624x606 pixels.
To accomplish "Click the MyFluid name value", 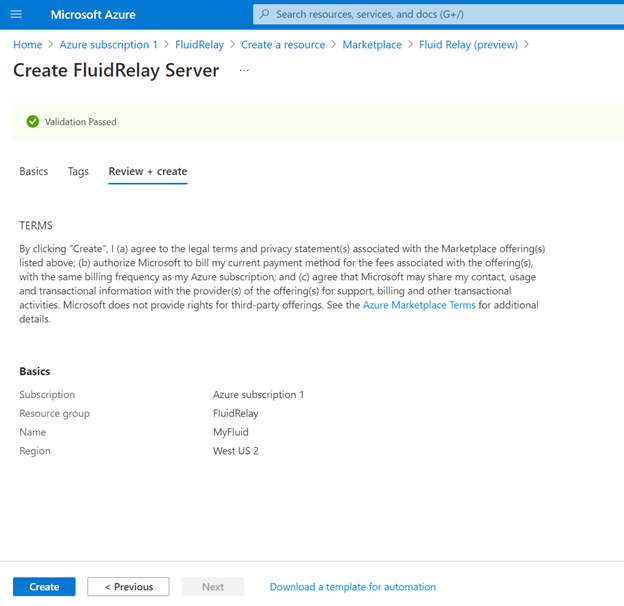I will (231, 432).
